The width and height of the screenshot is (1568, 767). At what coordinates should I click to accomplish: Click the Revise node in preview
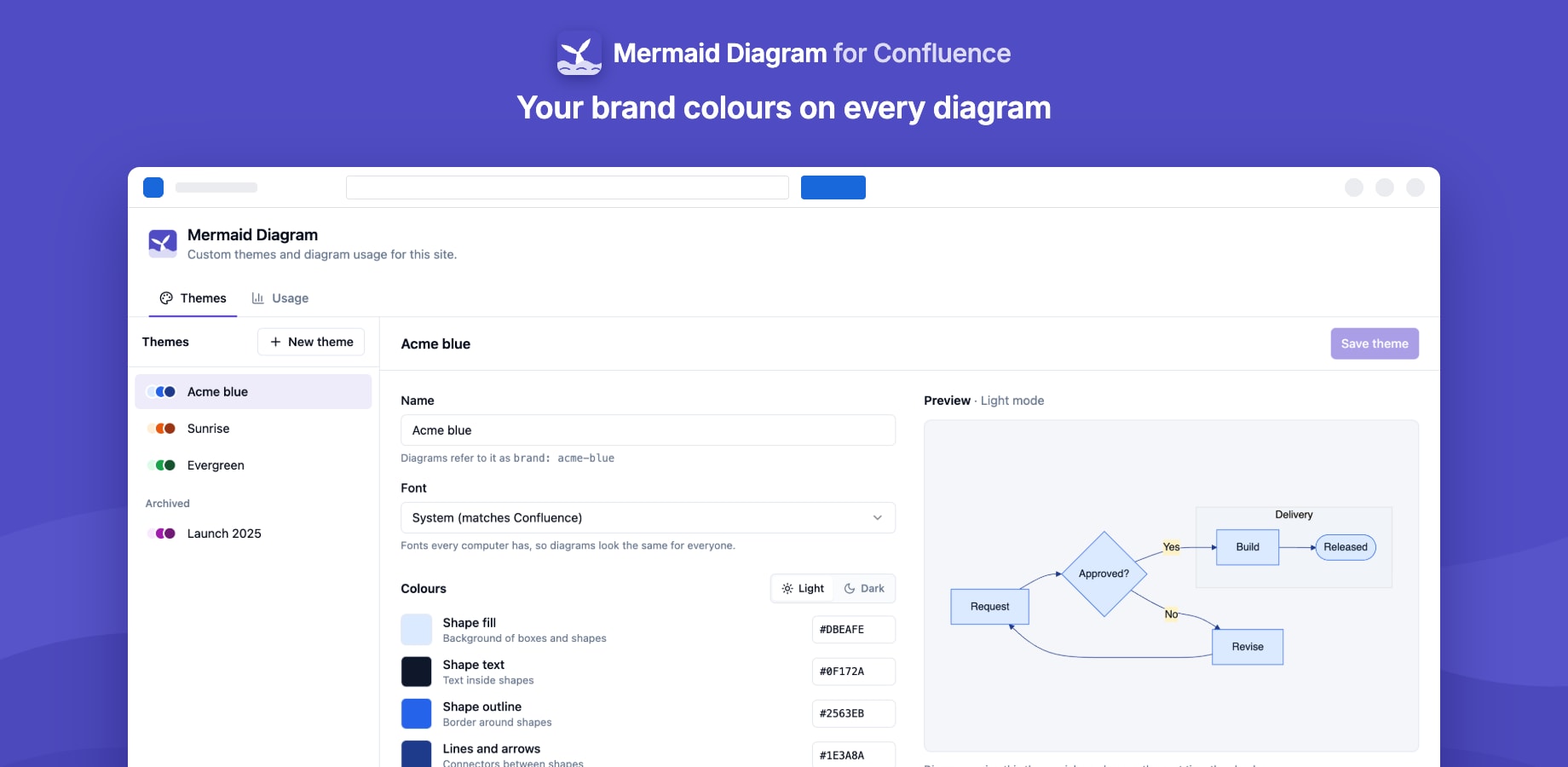(1248, 647)
